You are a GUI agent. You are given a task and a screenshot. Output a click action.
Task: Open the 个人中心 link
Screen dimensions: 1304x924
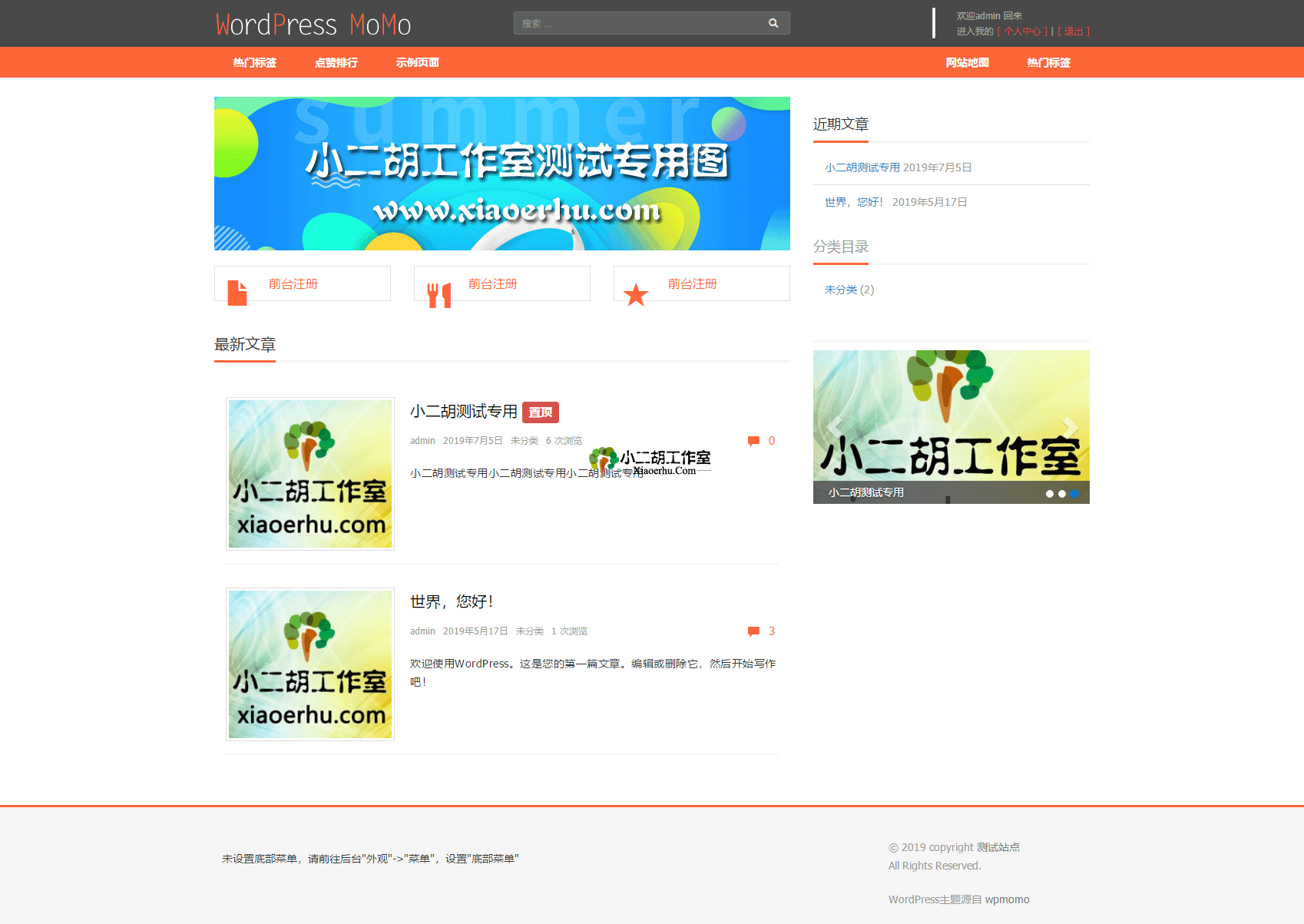pyautogui.click(x=1022, y=31)
